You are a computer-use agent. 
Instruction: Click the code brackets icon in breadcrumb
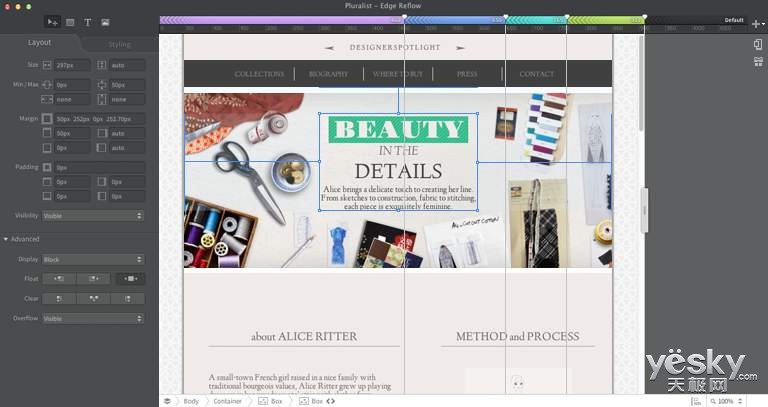331,401
